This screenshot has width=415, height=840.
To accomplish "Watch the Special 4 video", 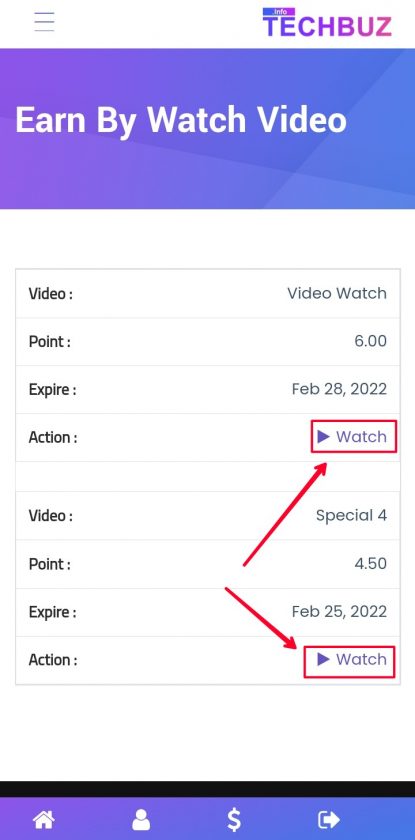I will point(350,659).
